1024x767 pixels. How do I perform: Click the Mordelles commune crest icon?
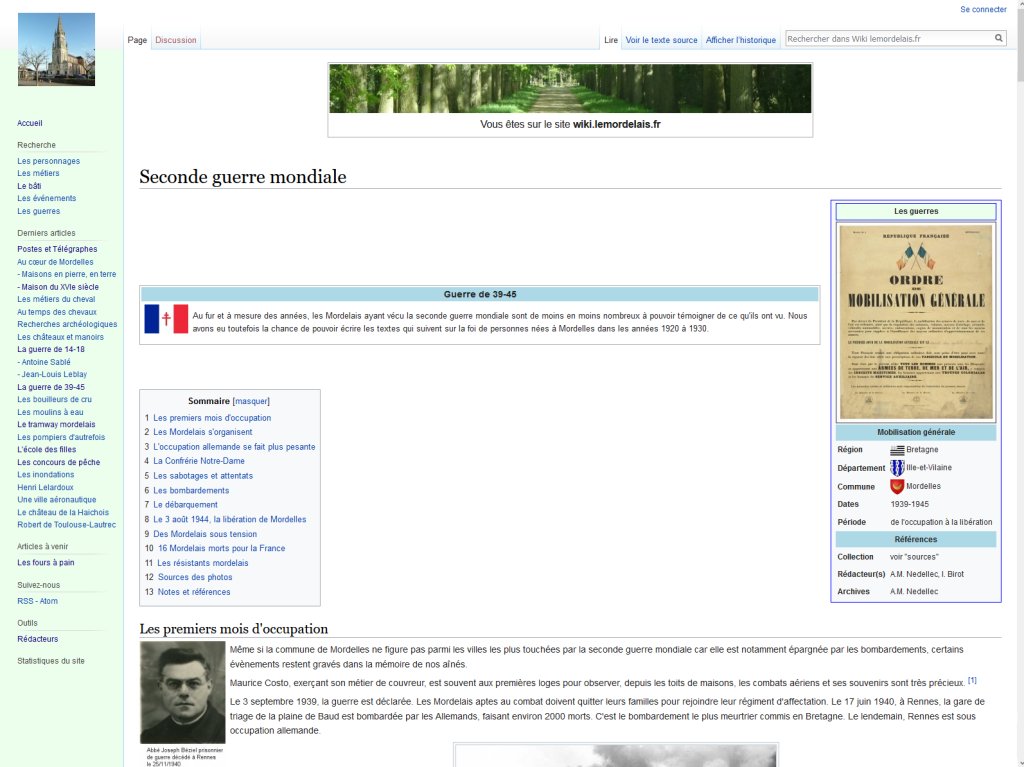[x=897, y=486]
